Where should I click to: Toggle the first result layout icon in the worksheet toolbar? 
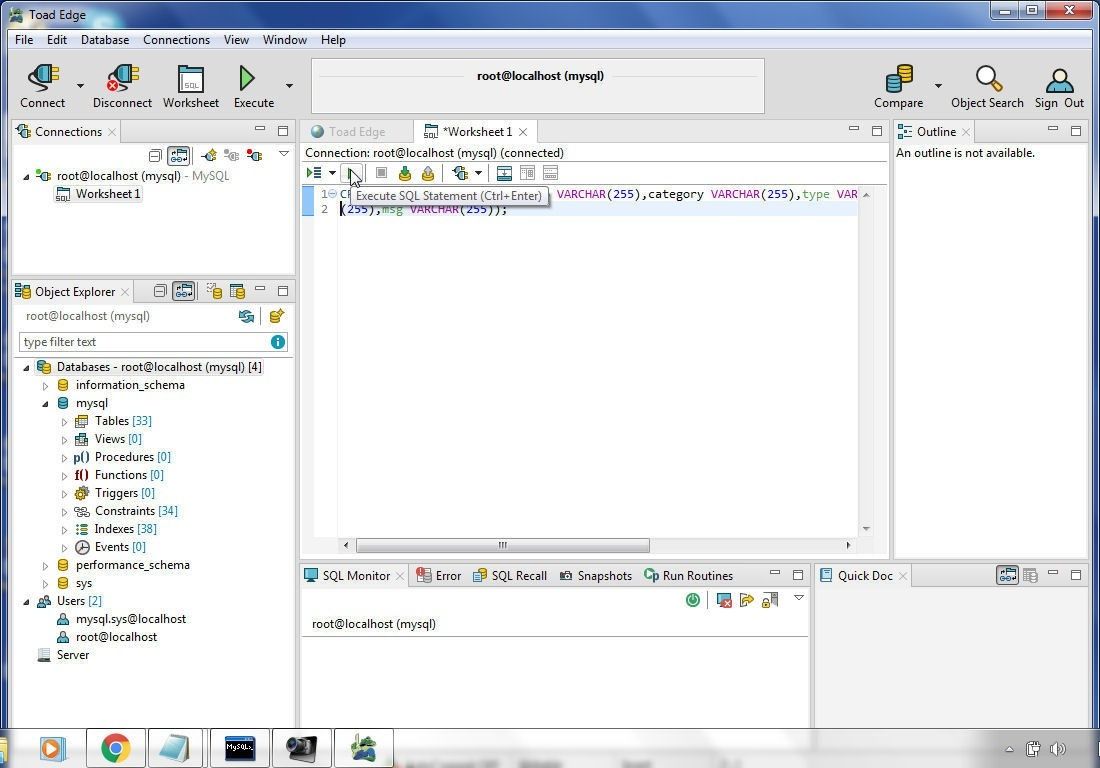(x=504, y=173)
